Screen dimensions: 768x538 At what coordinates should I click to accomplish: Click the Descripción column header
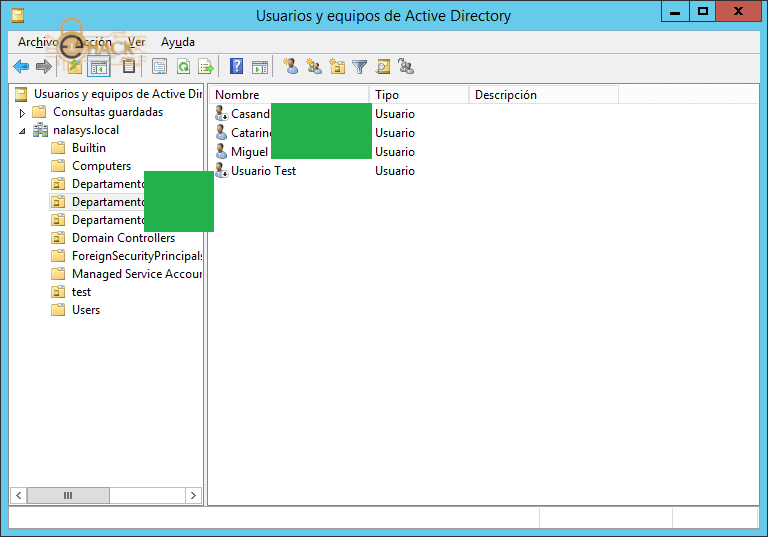(x=544, y=95)
